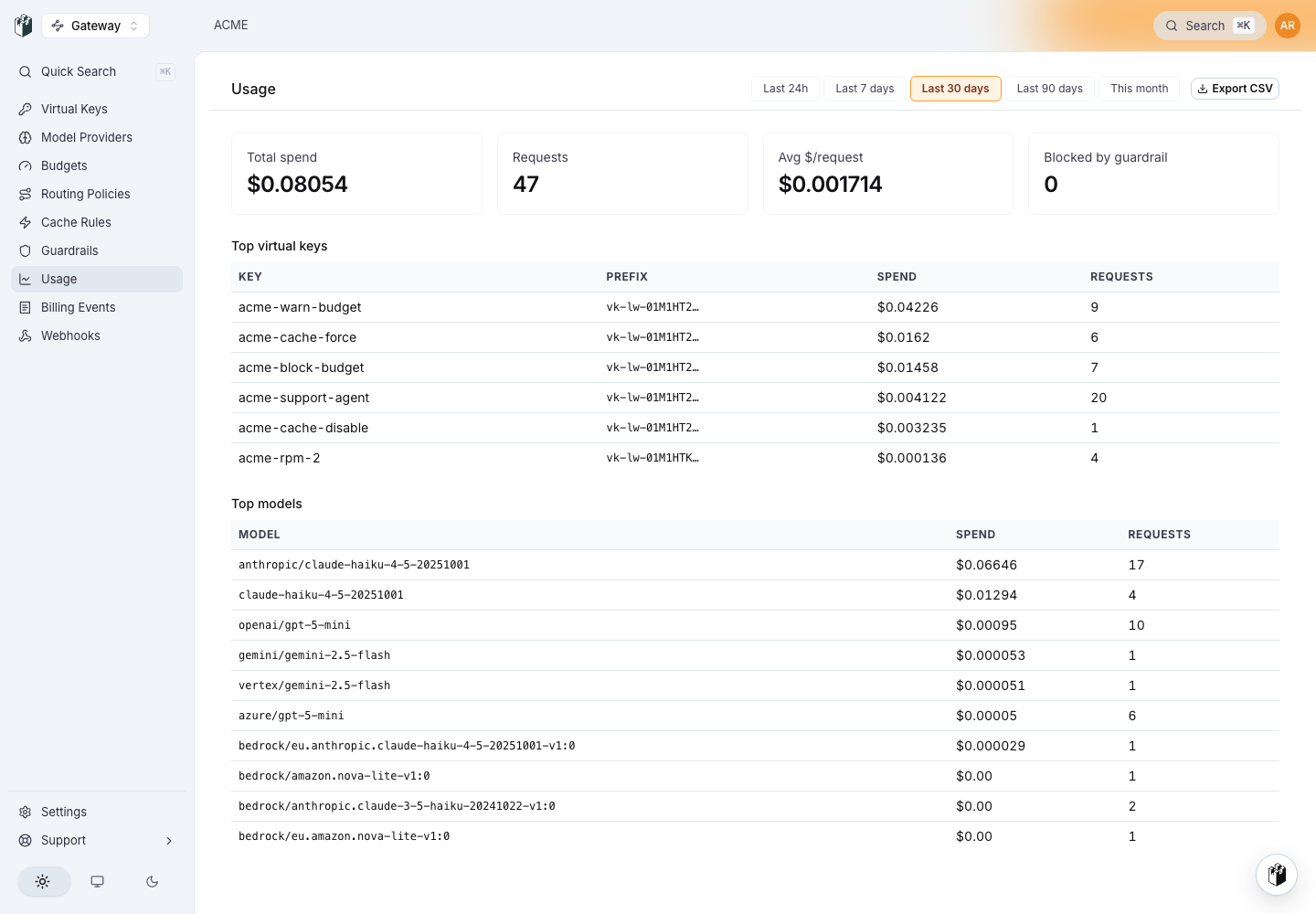Click the acme-warn-budget key row
This screenshot has width=1316, height=914.
tap(755, 307)
